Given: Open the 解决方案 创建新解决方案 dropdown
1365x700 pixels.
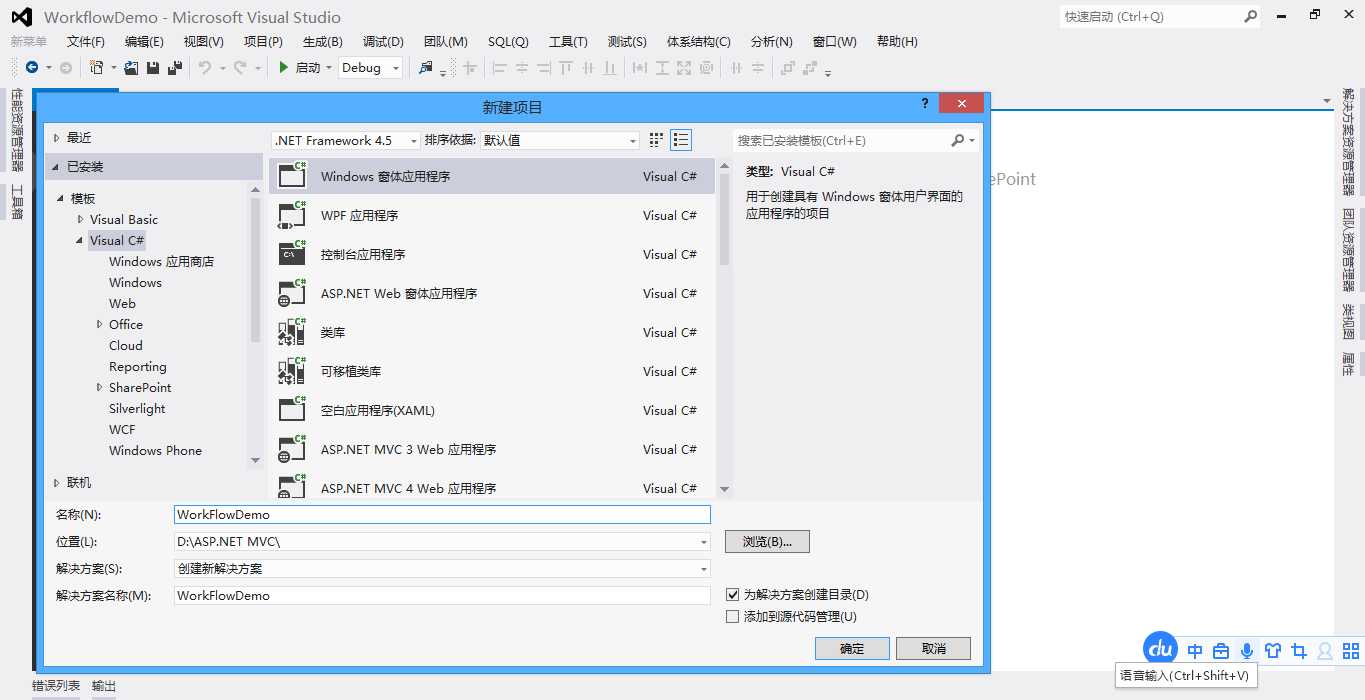Looking at the screenshot, I should point(442,568).
